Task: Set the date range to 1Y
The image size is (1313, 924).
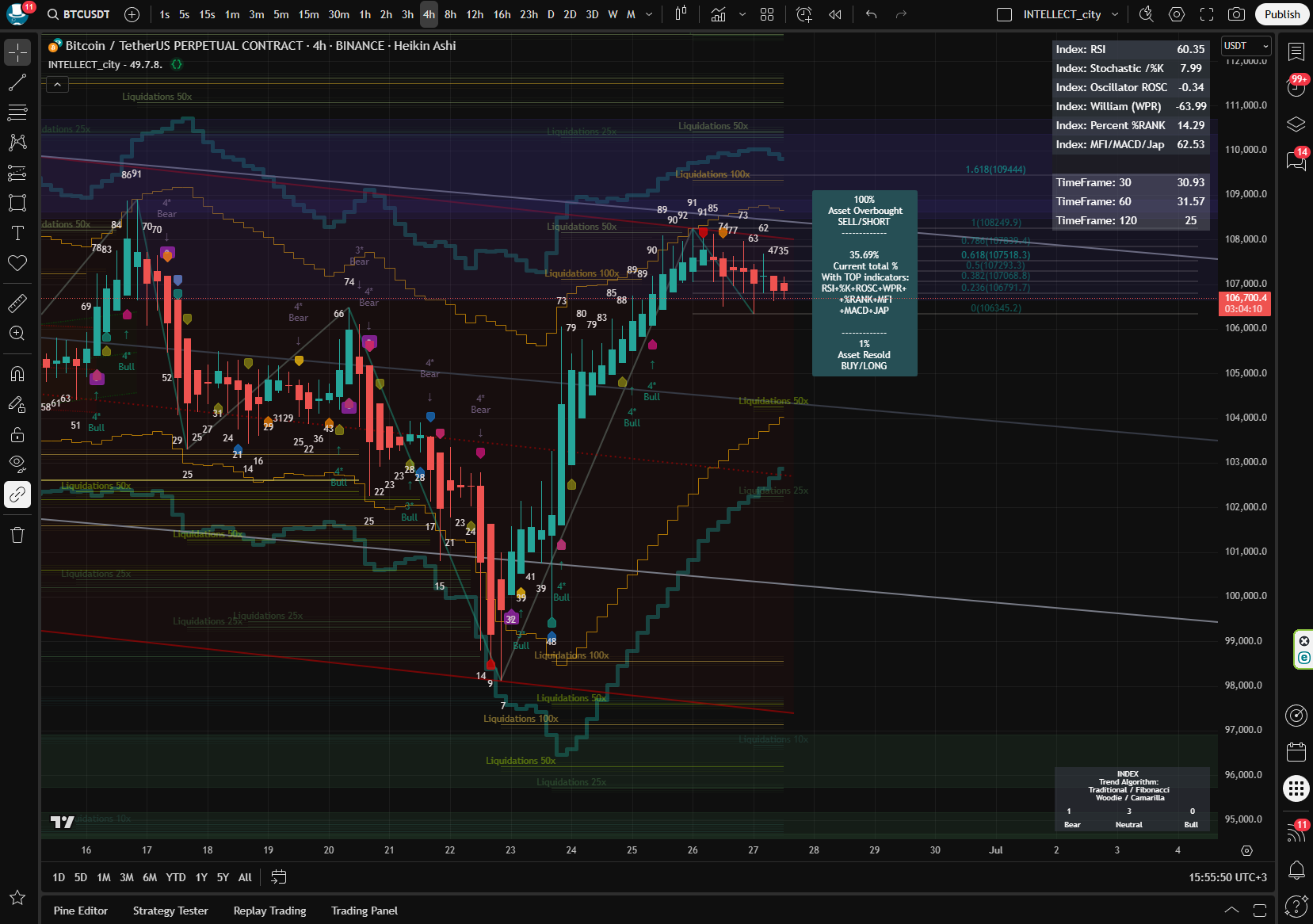Action: pyautogui.click(x=201, y=877)
